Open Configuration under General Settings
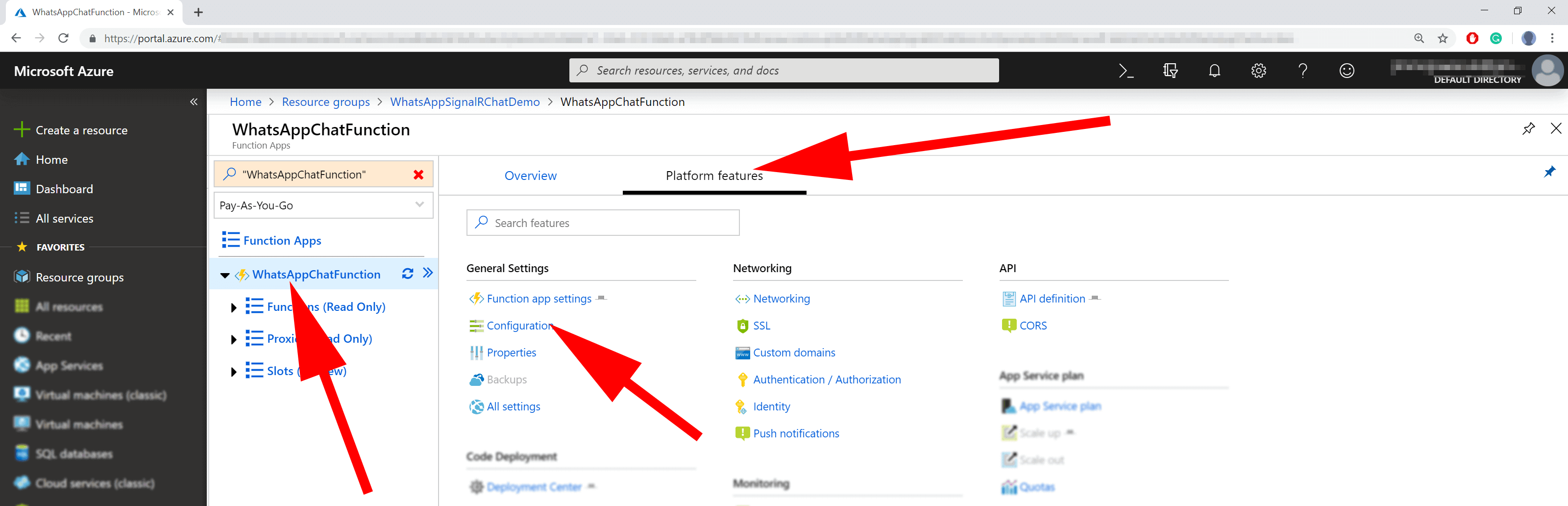This screenshot has height=506, width=1568. tap(519, 326)
